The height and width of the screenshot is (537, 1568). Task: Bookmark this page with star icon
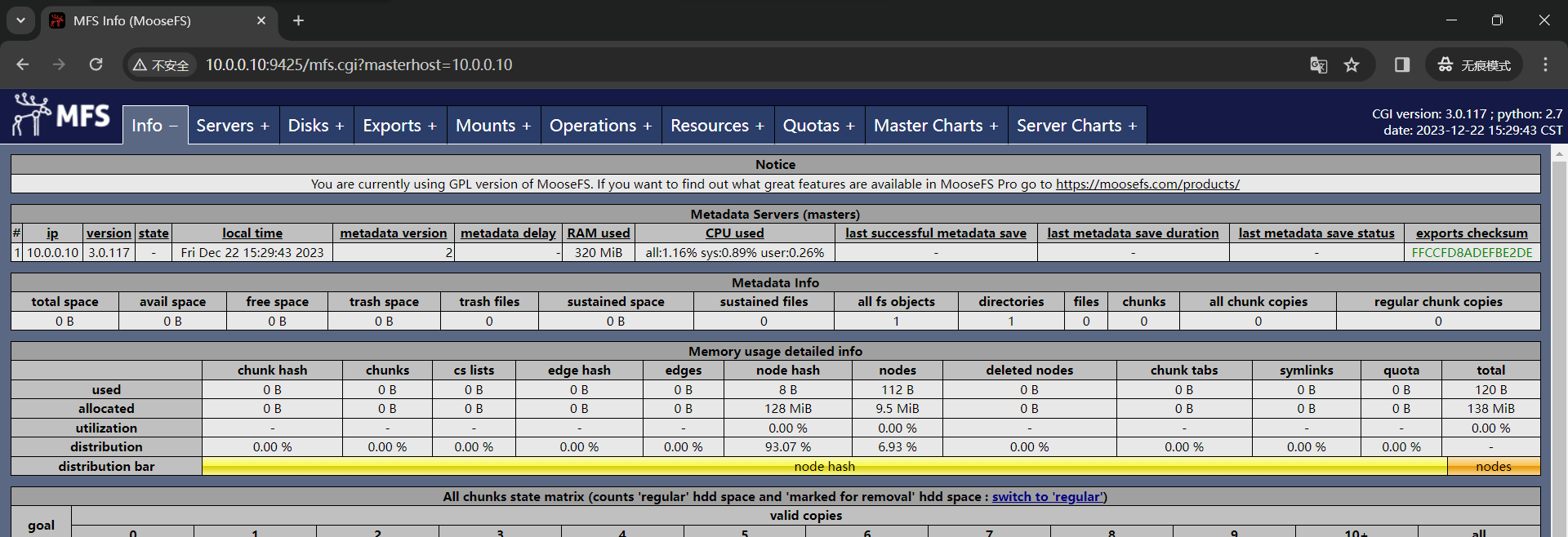(1352, 64)
